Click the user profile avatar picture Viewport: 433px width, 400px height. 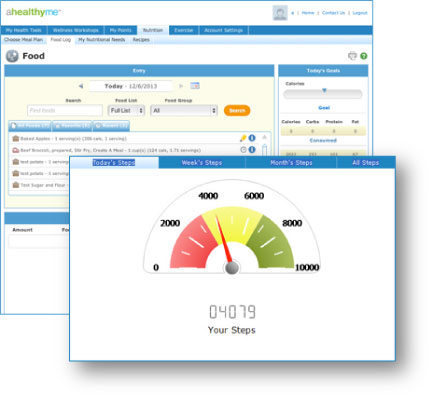point(280,13)
